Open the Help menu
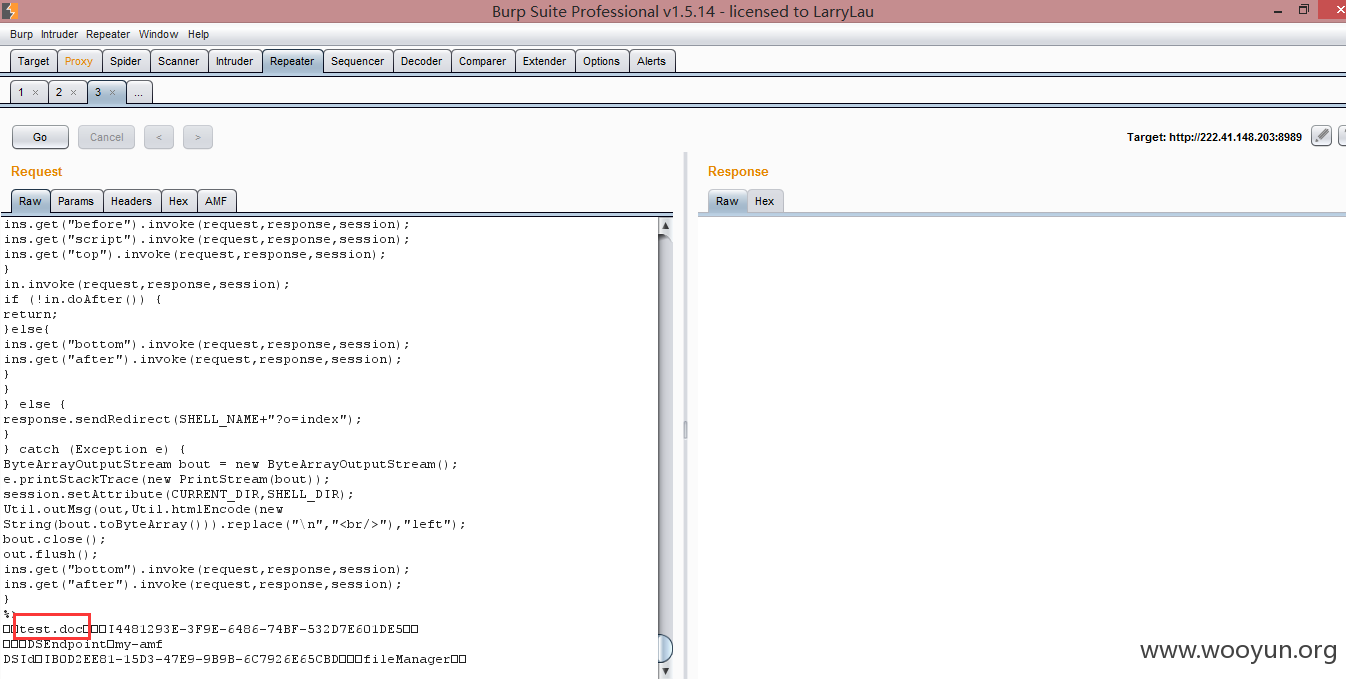The width and height of the screenshot is (1346, 679). click(198, 34)
